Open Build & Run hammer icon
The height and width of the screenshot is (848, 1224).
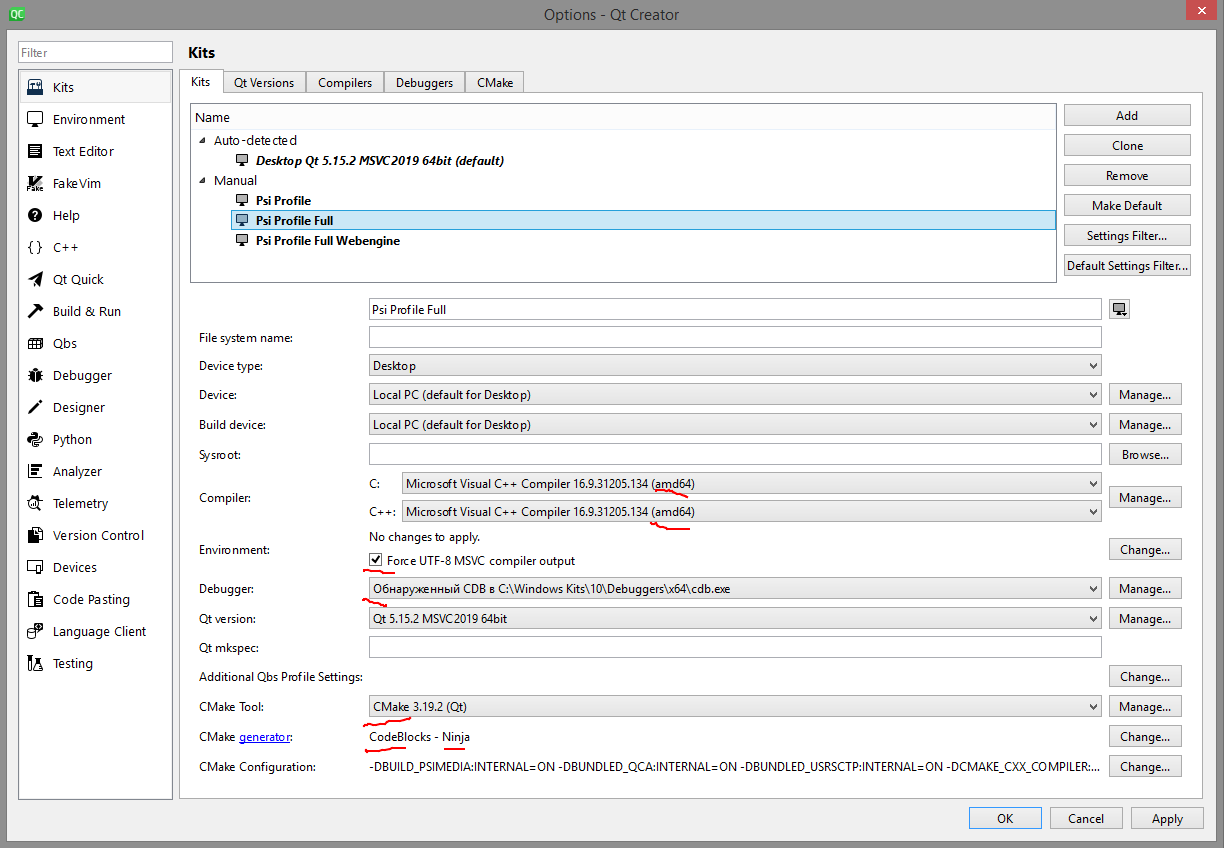click(35, 312)
